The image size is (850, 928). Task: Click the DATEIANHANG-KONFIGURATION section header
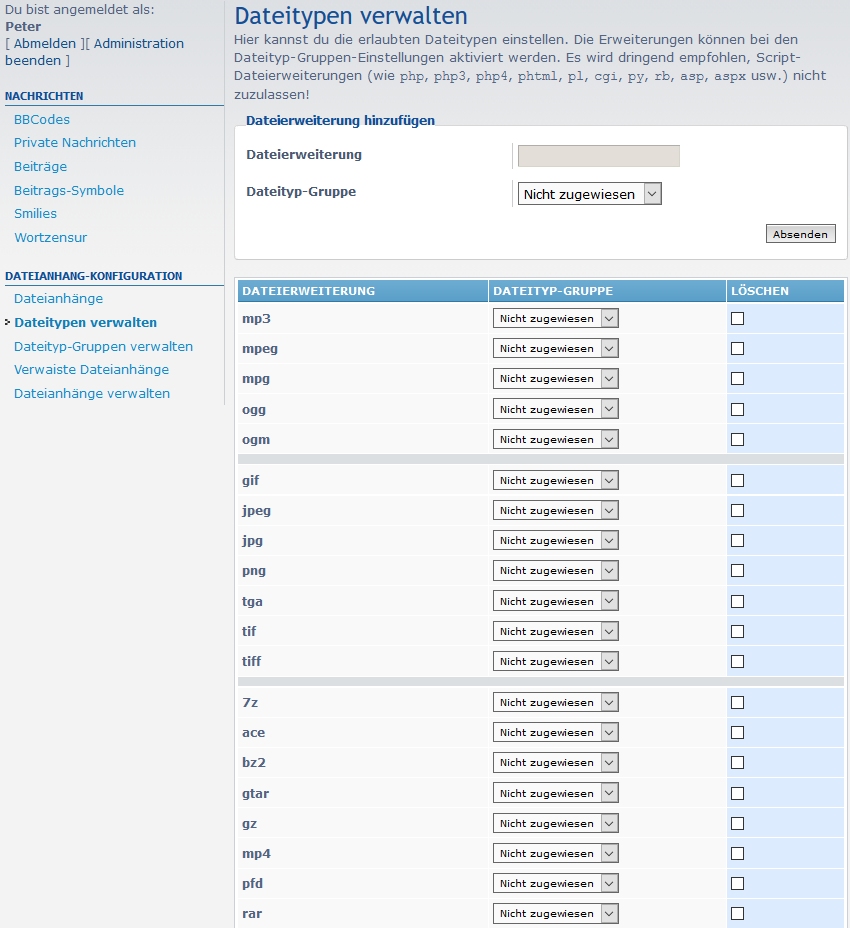point(94,276)
